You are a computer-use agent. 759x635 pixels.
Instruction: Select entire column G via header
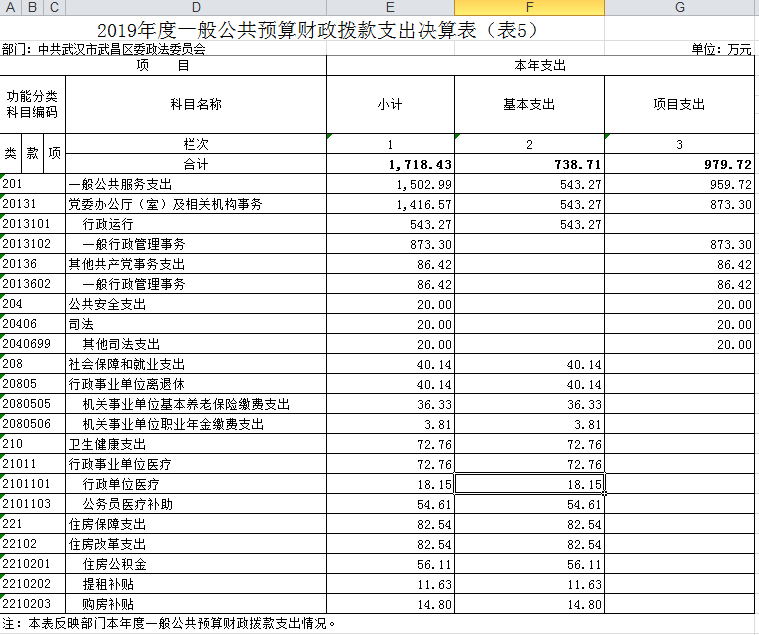coord(680,8)
